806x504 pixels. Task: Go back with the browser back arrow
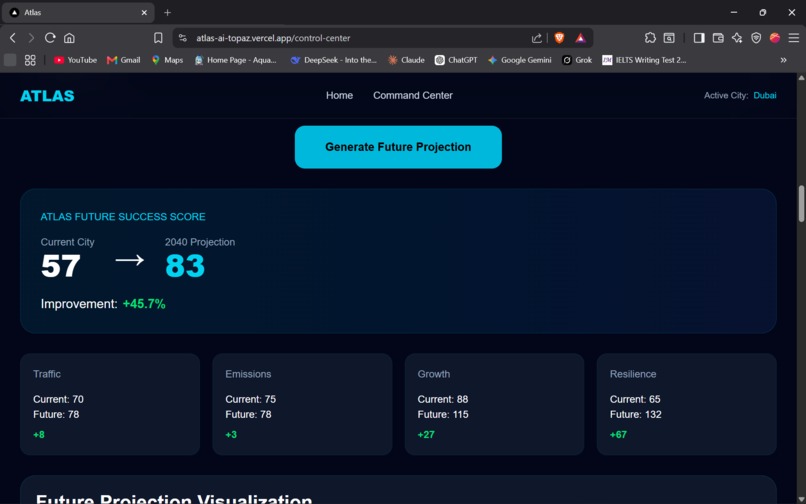[13, 38]
